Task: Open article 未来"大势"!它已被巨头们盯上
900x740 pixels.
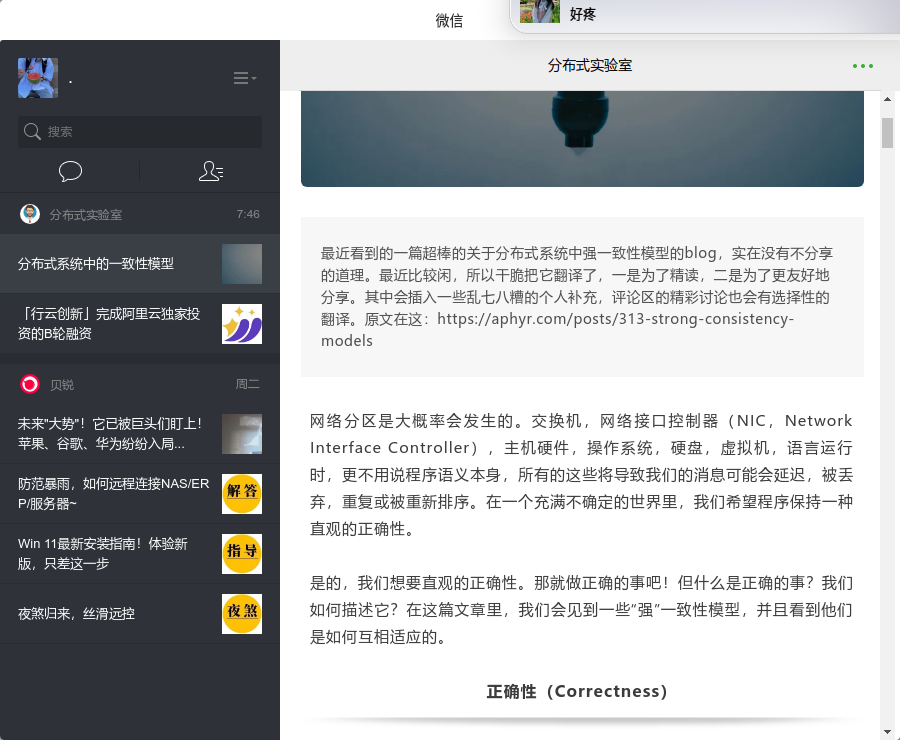Action: [x=140, y=434]
